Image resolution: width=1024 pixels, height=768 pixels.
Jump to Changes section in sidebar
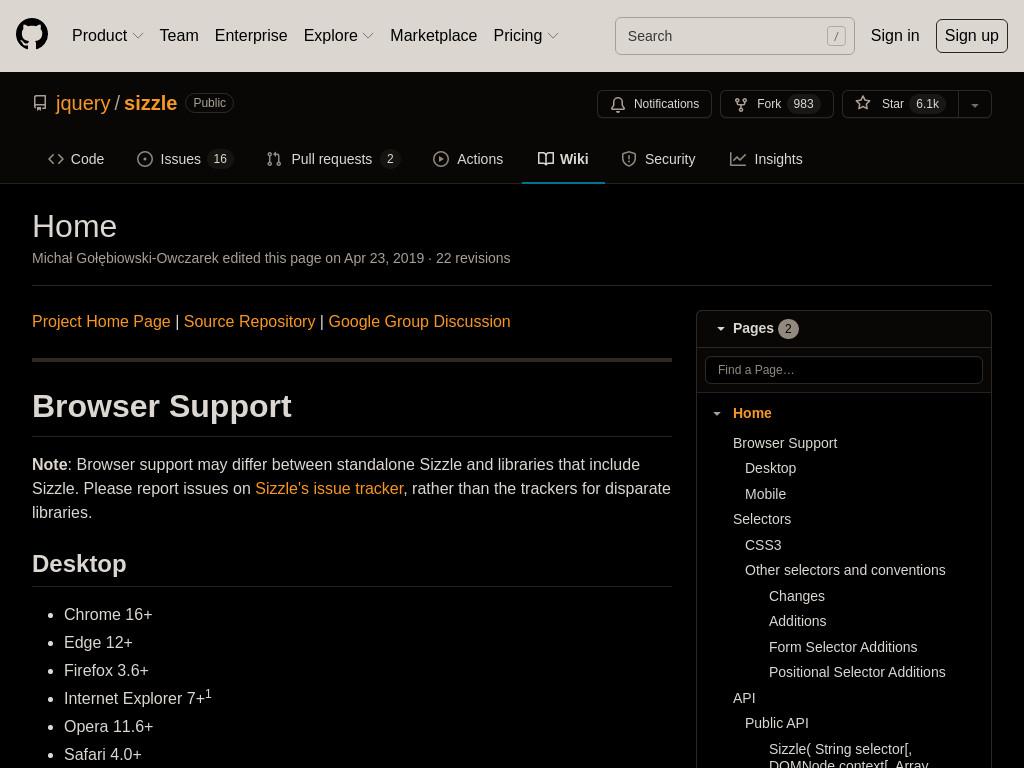coord(797,596)
